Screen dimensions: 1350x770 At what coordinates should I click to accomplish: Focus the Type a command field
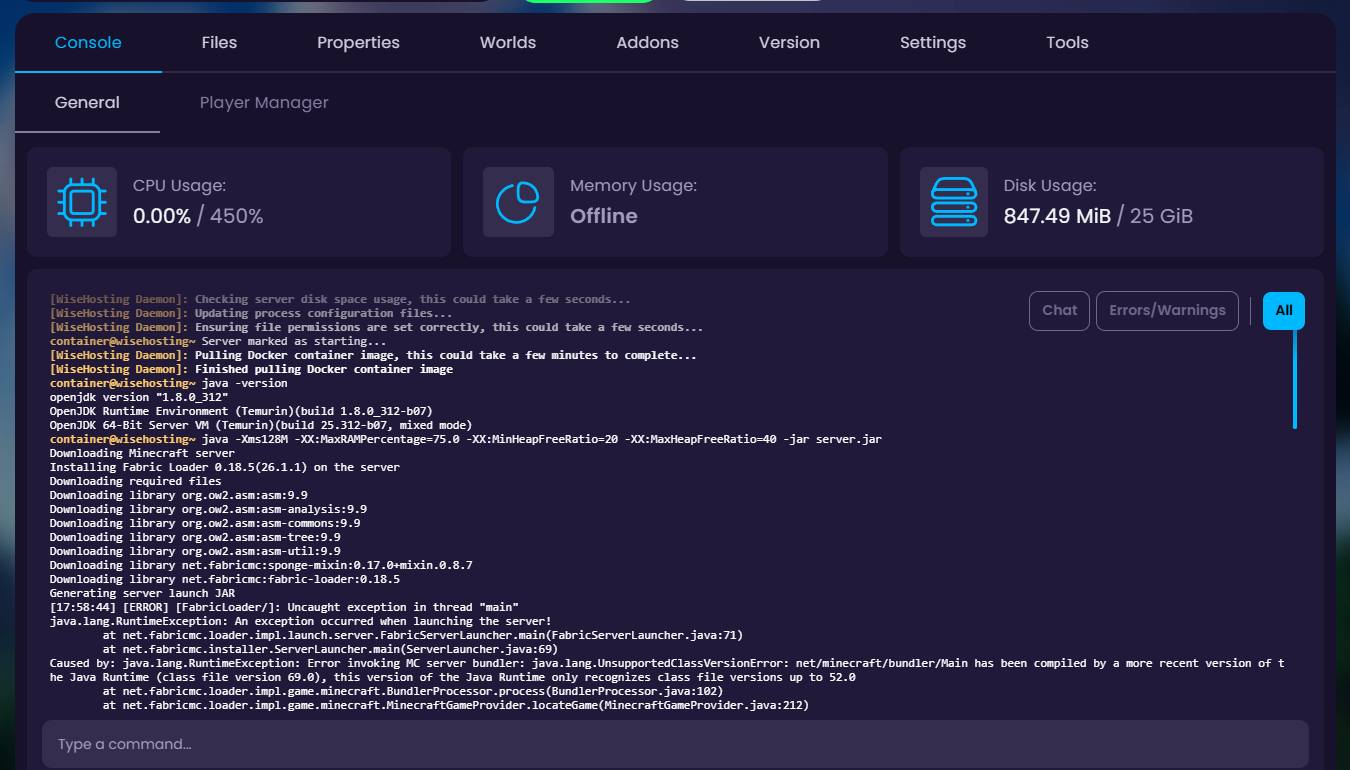pos(675,744)
